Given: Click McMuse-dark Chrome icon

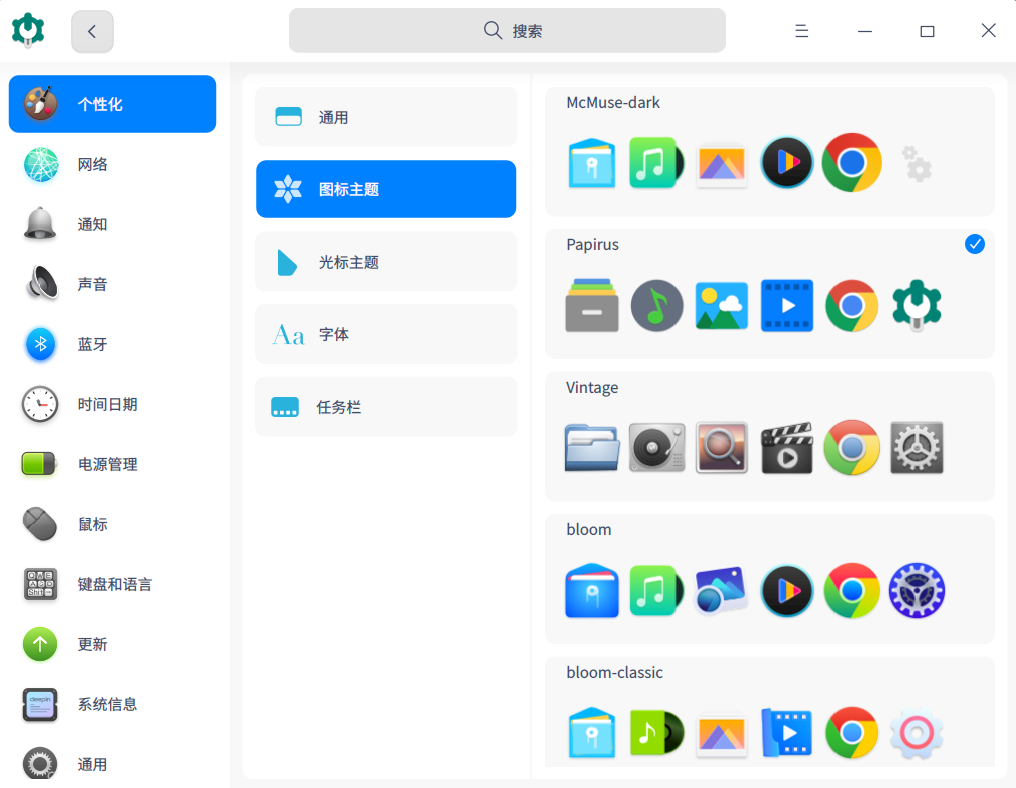Looking at the screenshot, I should click(851, 163).
